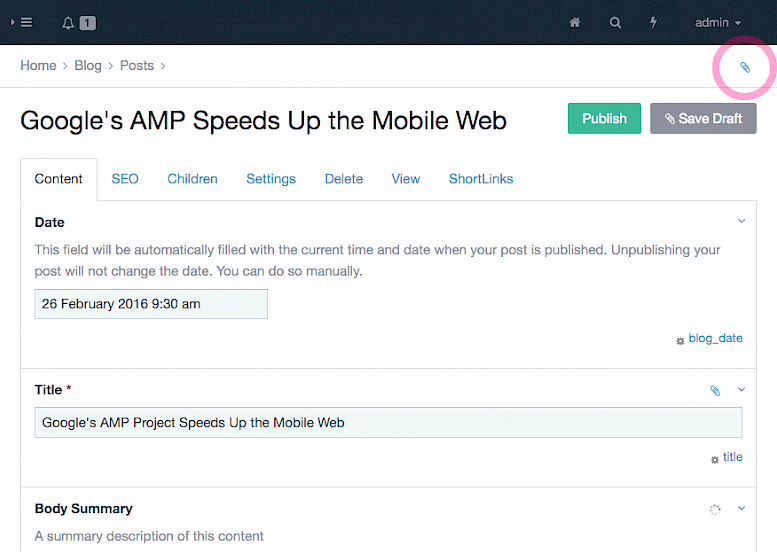Viewport: 777px width, 554px height.
Task: Go to site home icon
Action: 575,22
